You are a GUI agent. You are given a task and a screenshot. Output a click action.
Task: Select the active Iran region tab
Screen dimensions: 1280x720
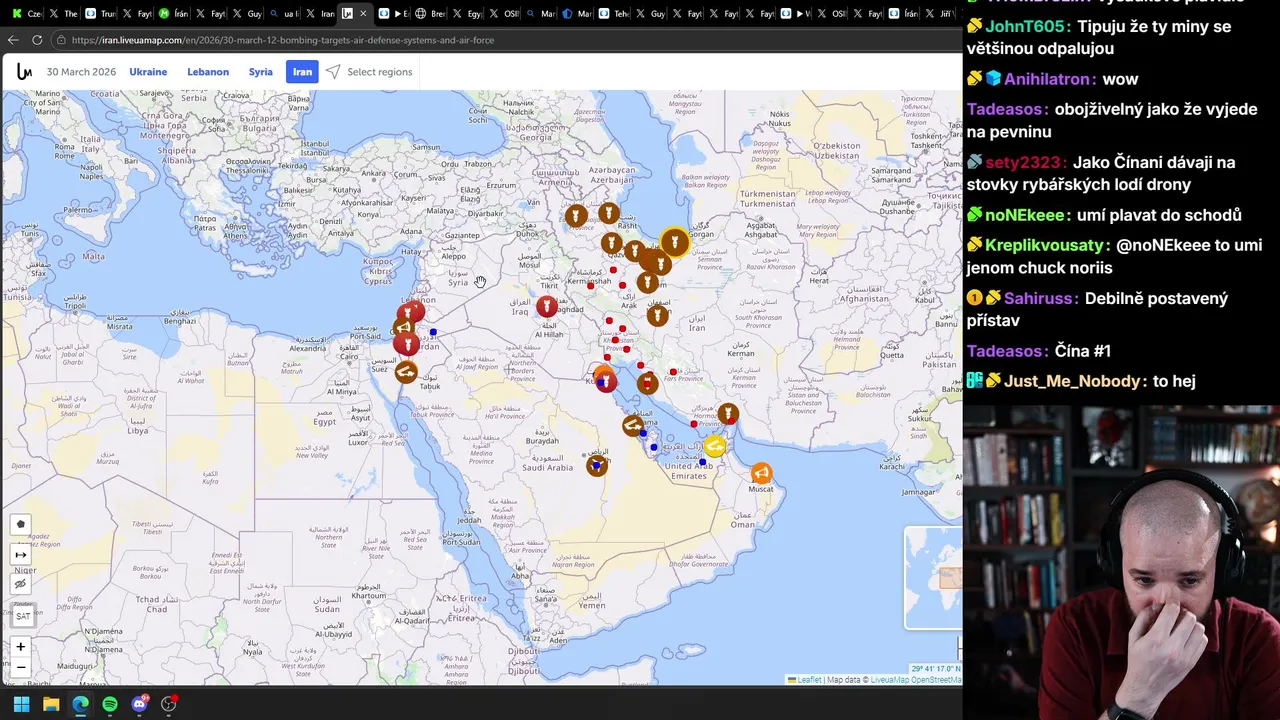coord(302,72)
